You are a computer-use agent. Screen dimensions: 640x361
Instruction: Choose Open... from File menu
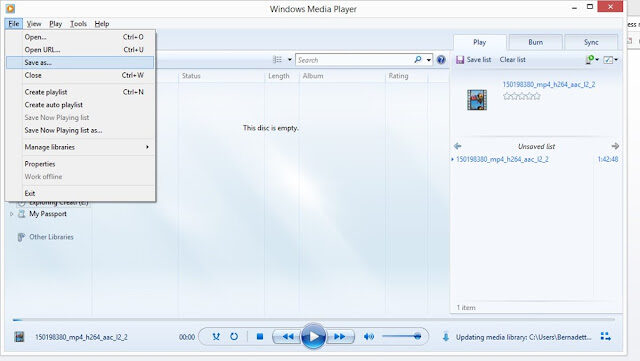tap(80, 37)
